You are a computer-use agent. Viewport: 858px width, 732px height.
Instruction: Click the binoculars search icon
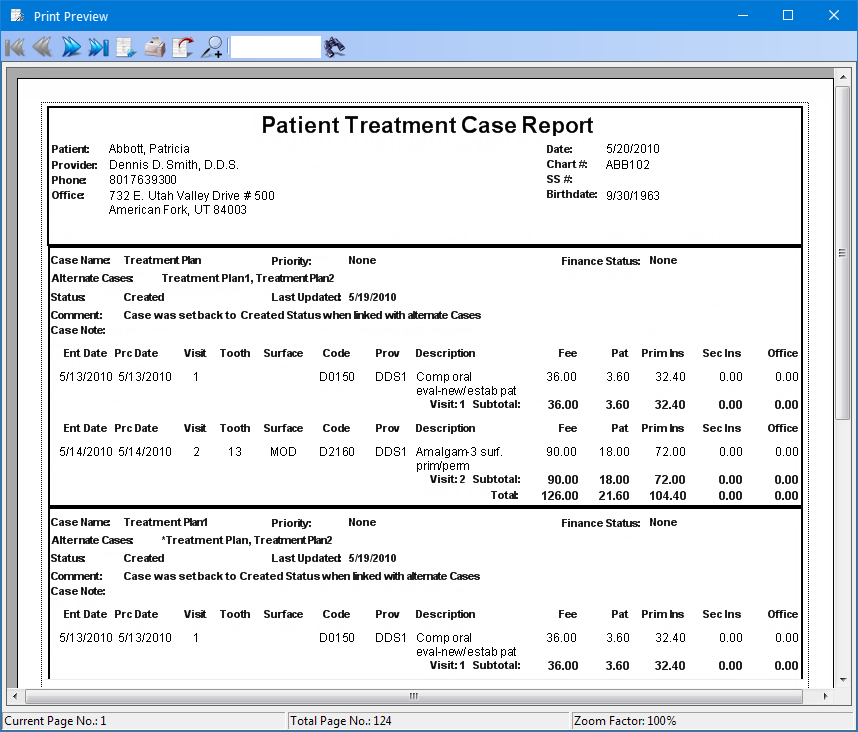point(335,47)
